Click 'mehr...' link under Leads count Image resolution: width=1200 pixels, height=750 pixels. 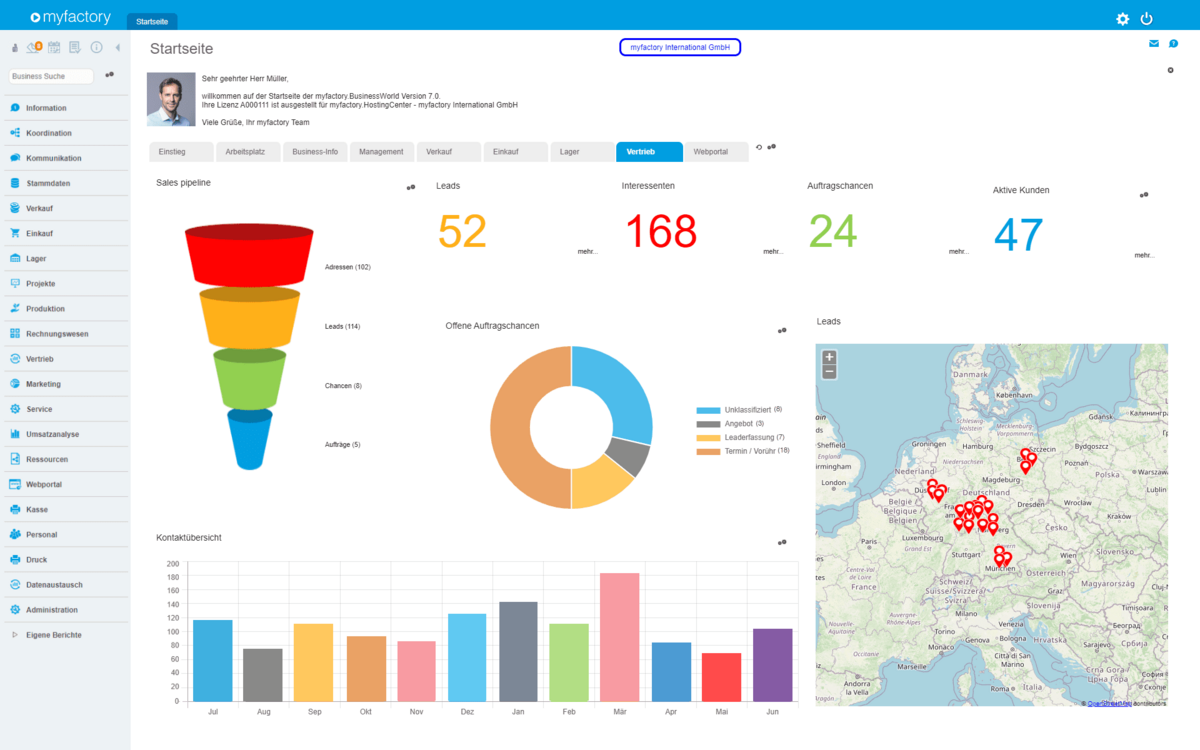click(x=587, y=252)
